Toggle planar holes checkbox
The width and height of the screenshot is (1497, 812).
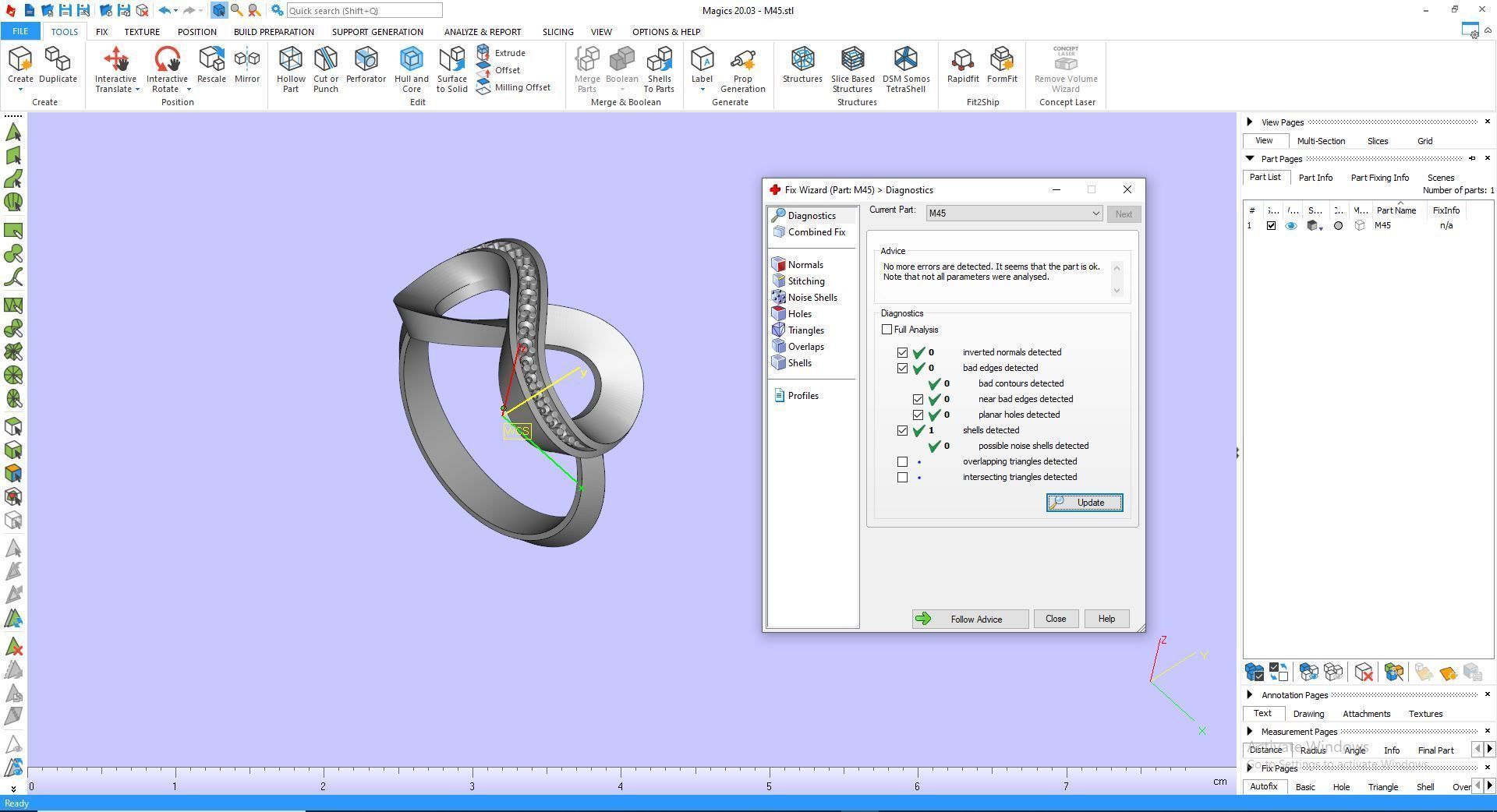[x=918, y=415]
